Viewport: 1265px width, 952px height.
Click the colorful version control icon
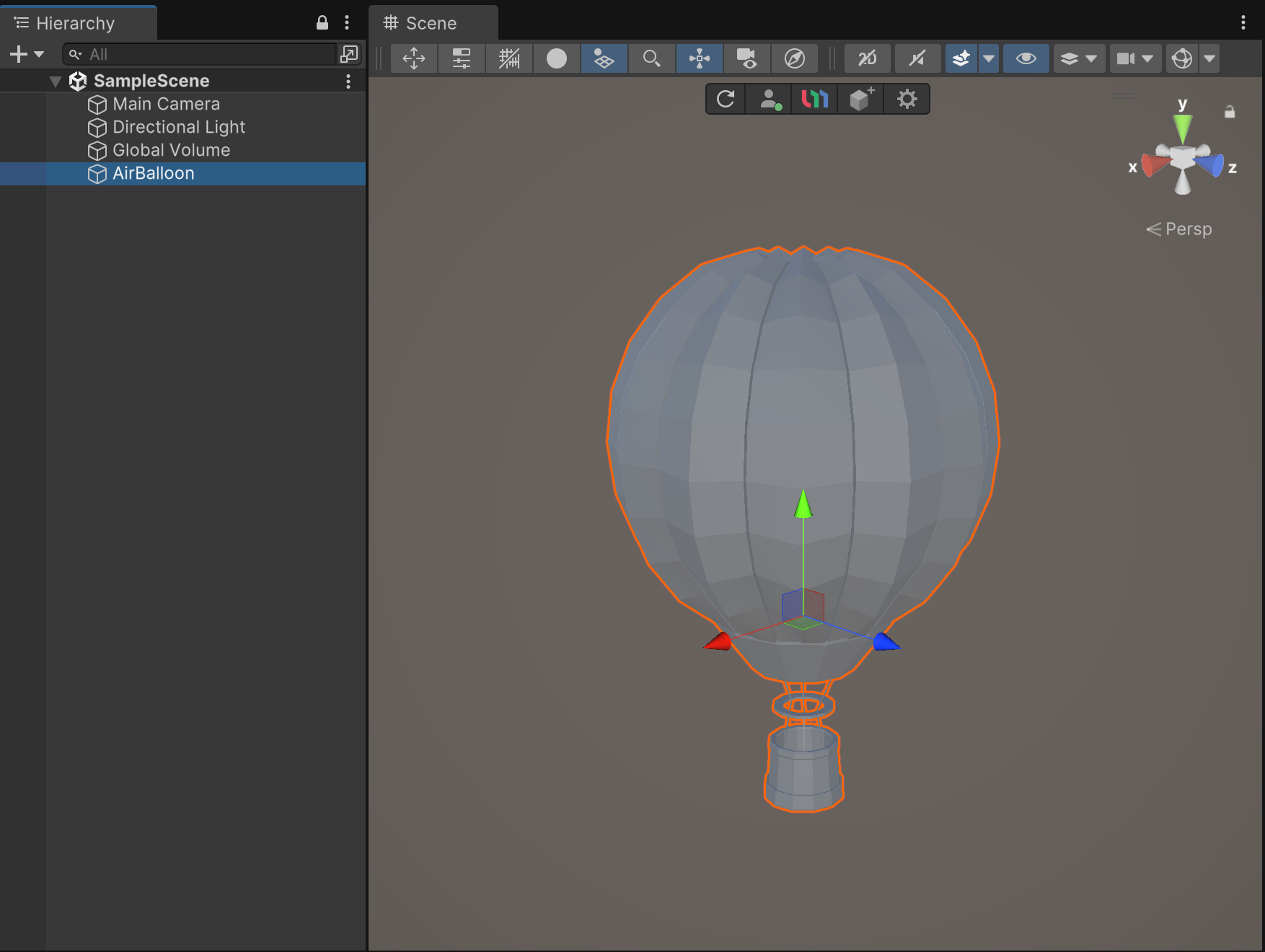pyautogui.click(x=815, y=99)
